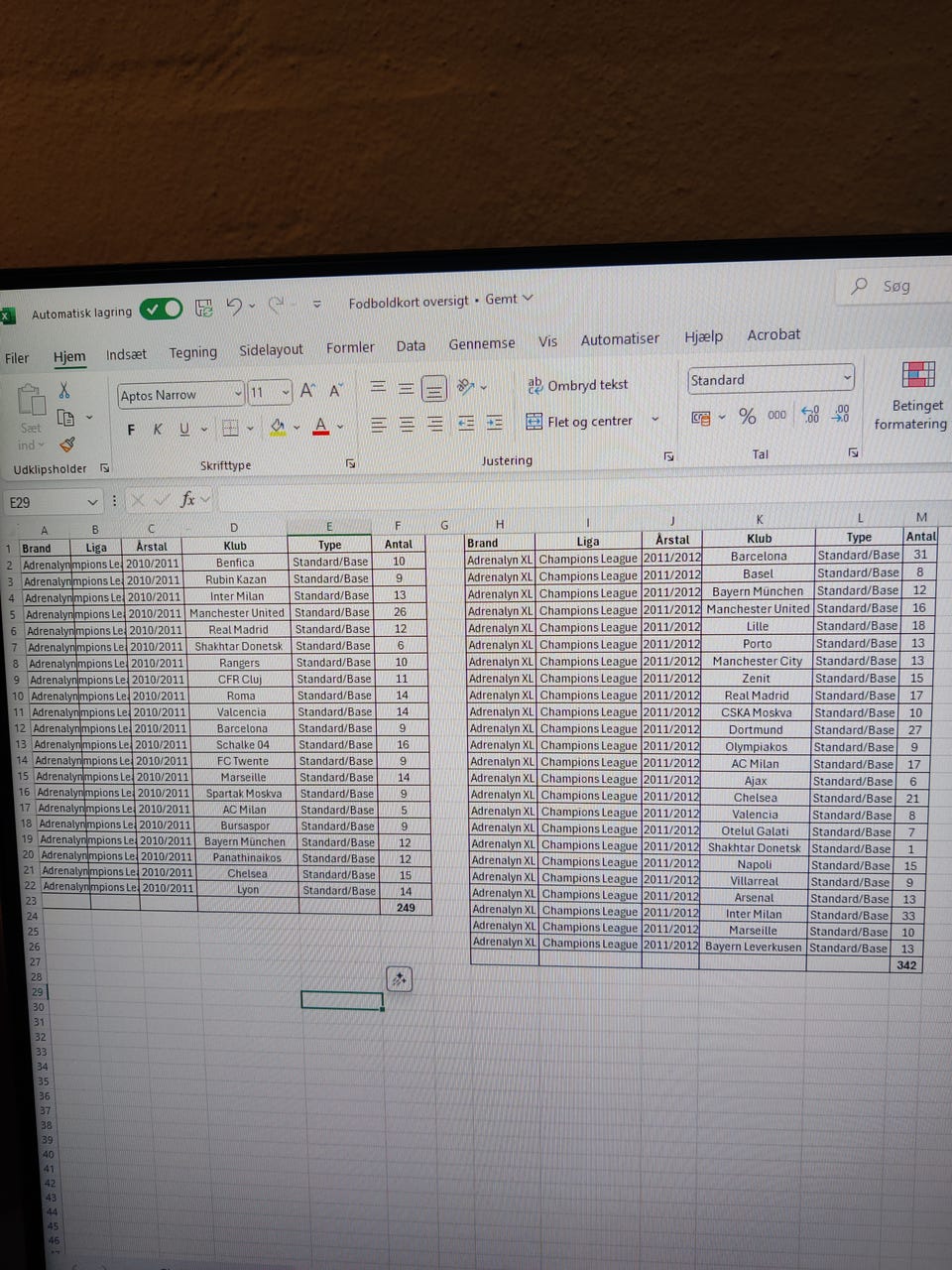Click the Redo arrow icon
Screen dimensions: 952x1270
[x=276, y=305]
